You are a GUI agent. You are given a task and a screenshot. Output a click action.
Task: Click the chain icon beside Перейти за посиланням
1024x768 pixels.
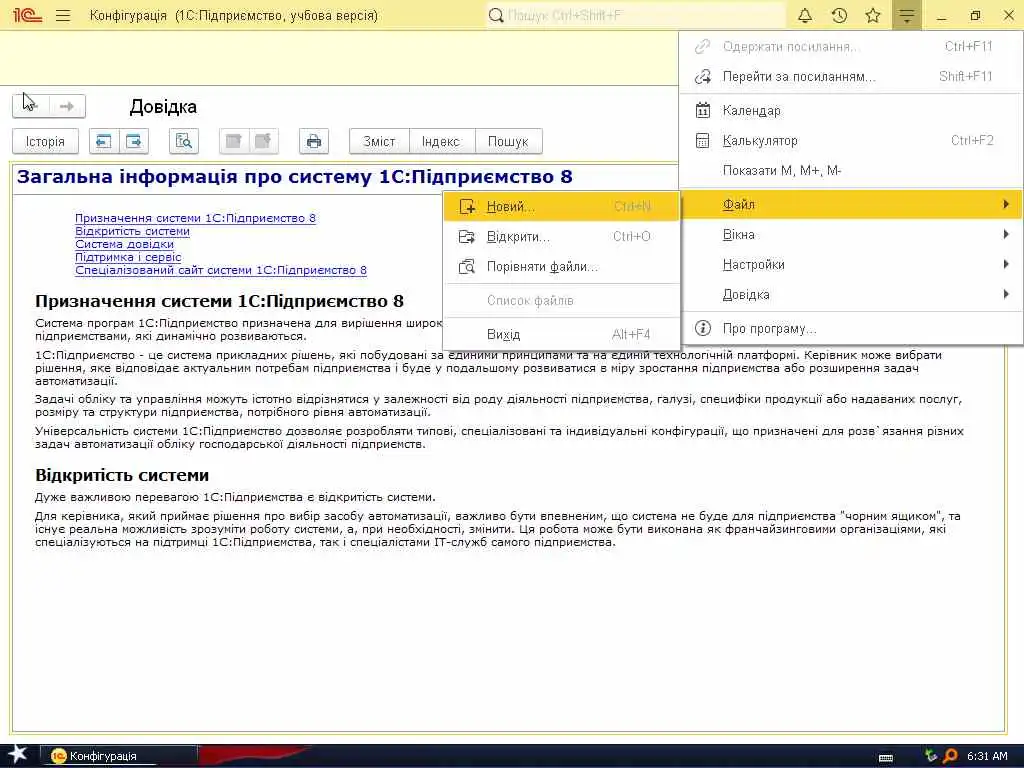pyautogui.click(x=703, y=76)
